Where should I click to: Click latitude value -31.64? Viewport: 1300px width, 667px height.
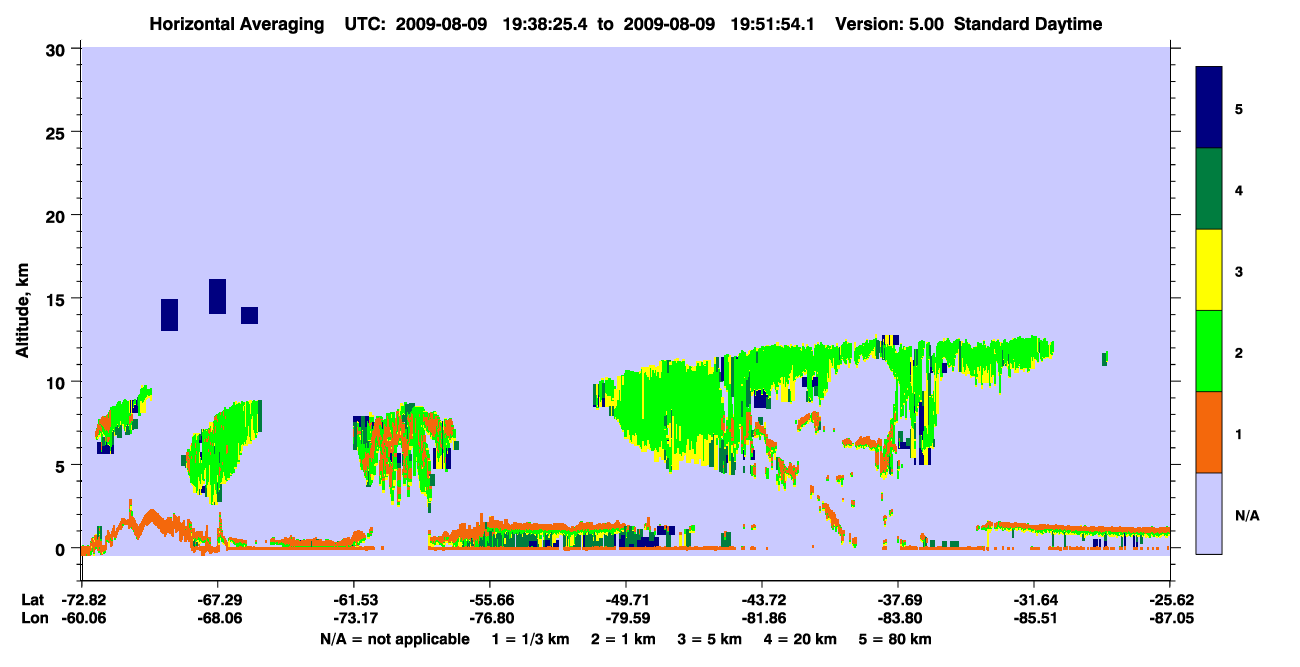(1034, 600)
